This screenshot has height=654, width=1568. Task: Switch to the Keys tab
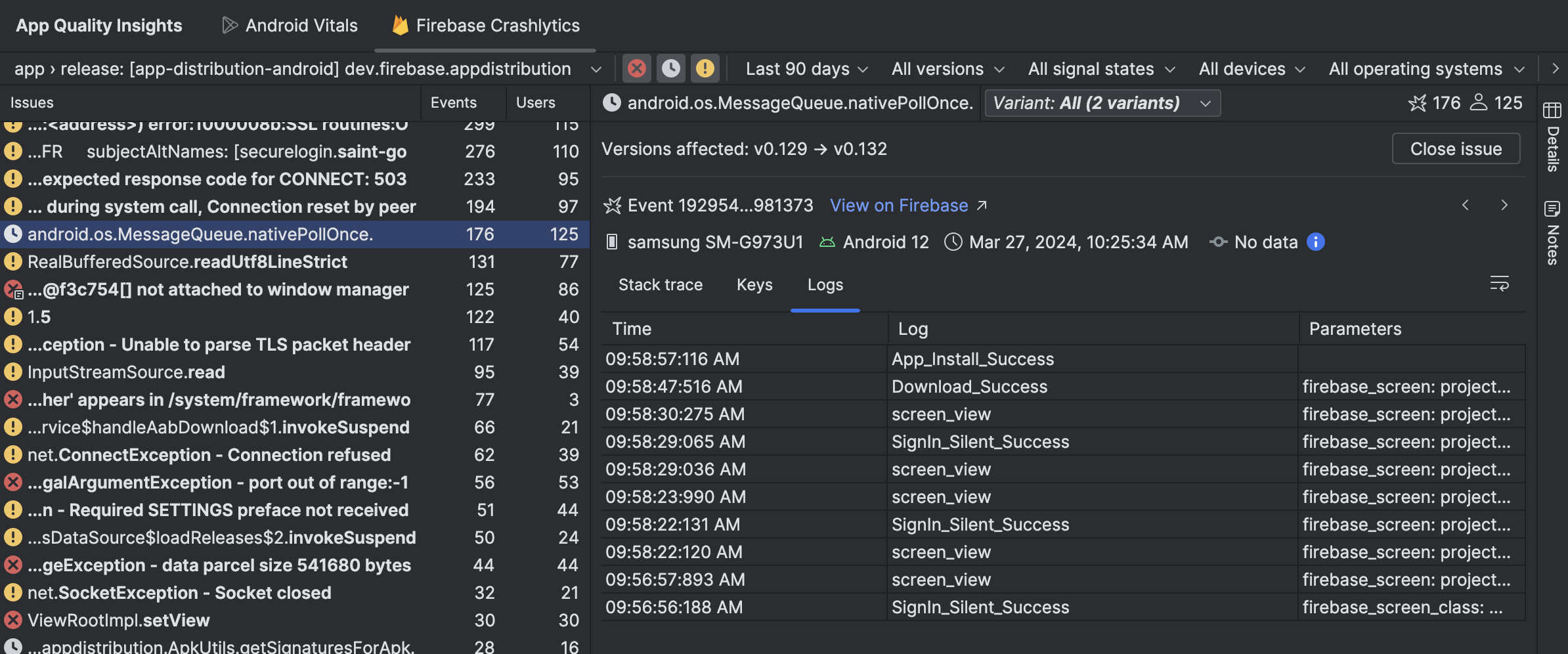pyautogui.click(x=754, y=284)
